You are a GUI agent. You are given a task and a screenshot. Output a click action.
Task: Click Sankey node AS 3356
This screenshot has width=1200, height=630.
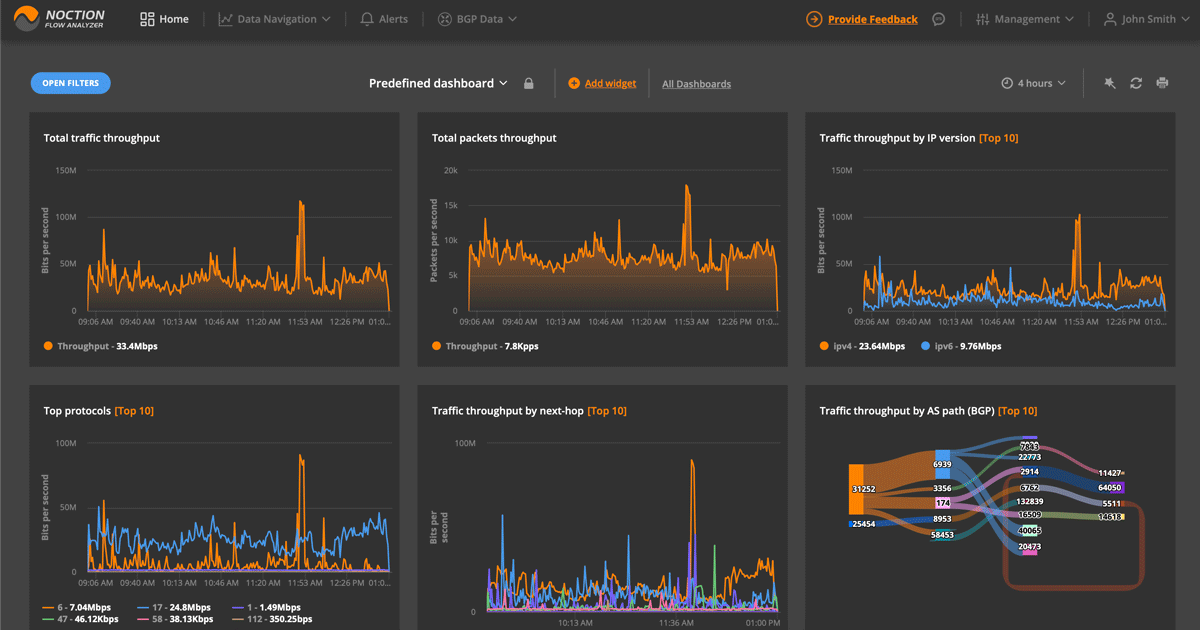click(x=942, y=488)
